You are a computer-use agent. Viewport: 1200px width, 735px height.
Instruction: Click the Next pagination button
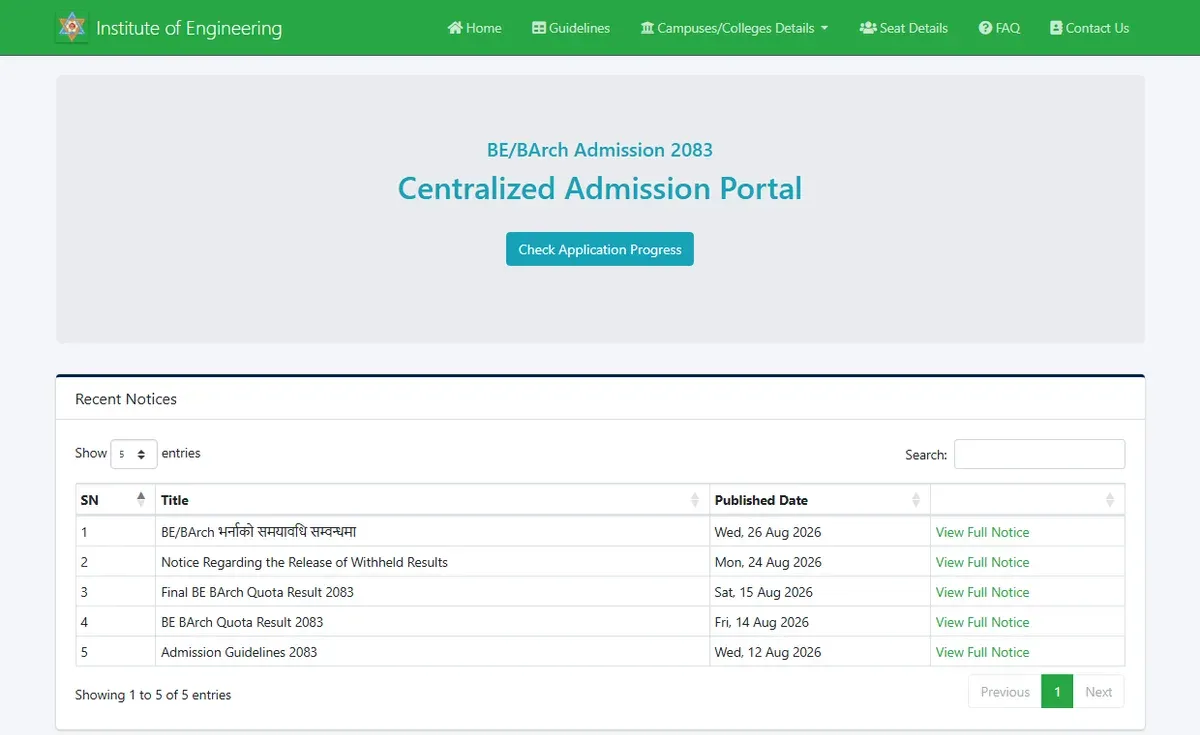pos(1098,692)
